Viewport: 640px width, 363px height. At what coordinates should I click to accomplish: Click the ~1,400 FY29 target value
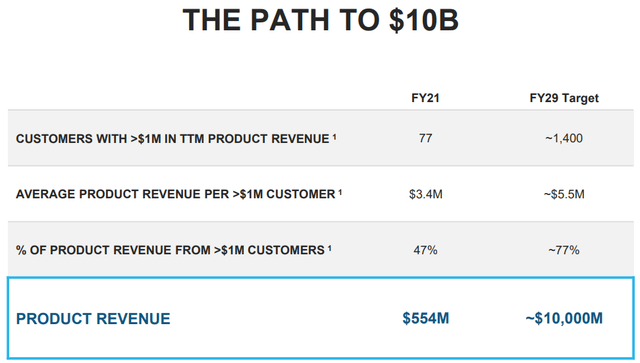click(564, 138)
